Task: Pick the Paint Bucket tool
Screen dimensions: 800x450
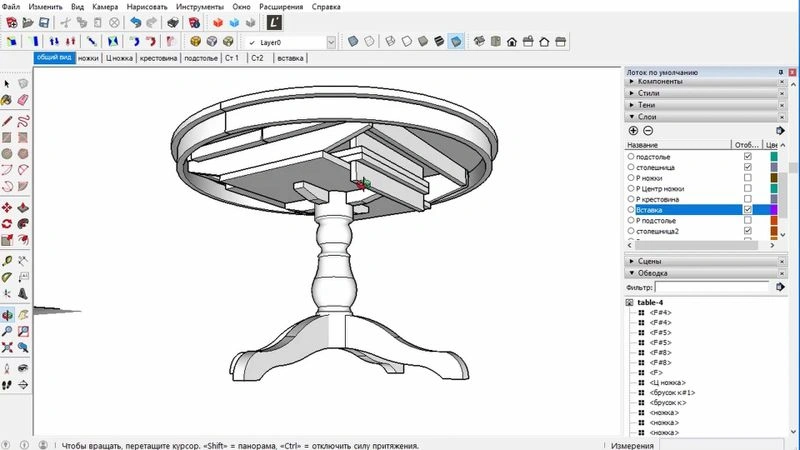Action: pyautogui.click(x=7, y=100)
